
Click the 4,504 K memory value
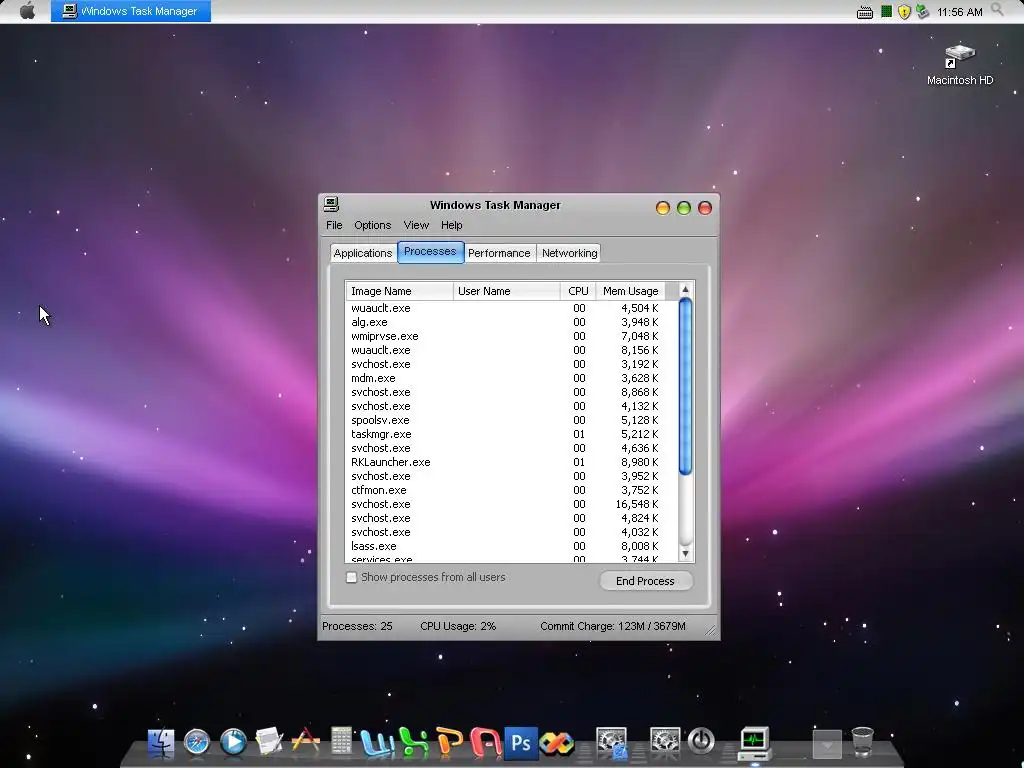639,308
